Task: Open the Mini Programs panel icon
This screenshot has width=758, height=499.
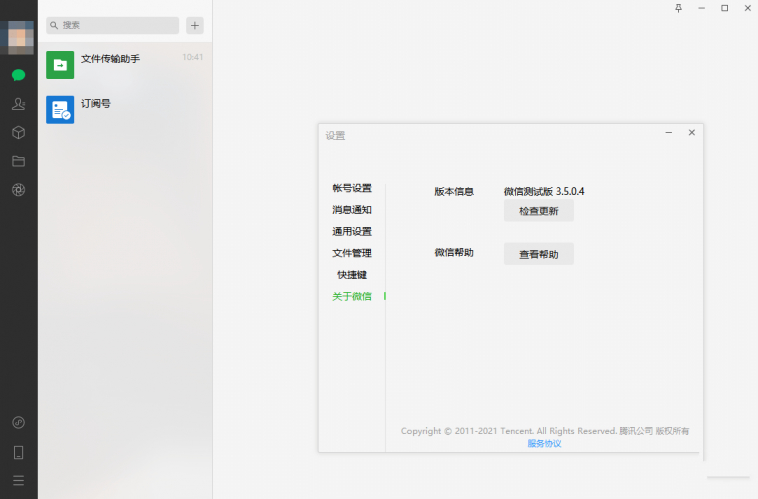Action: point(18,423)
